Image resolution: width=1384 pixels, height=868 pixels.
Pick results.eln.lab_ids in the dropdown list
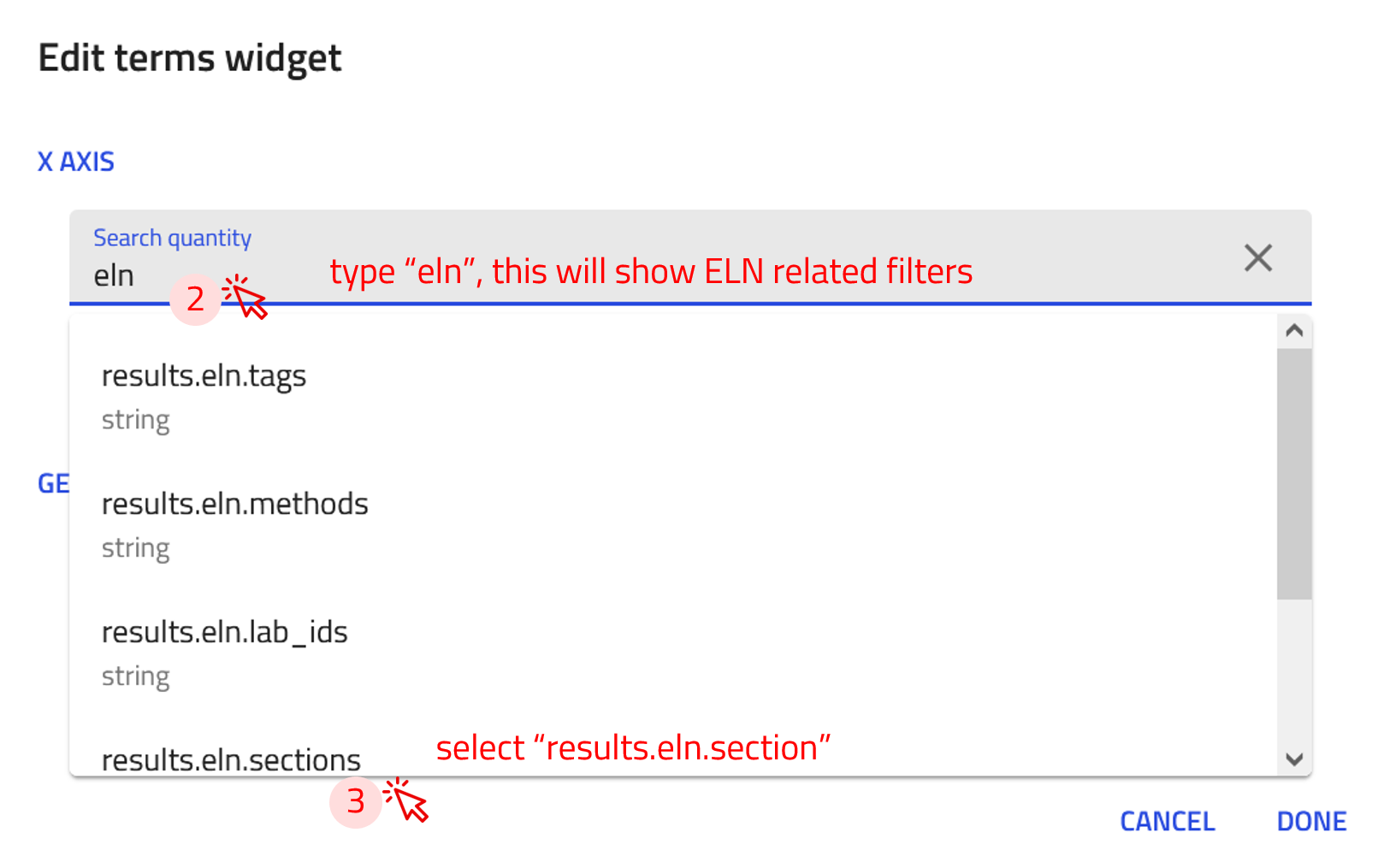point(224,633)
